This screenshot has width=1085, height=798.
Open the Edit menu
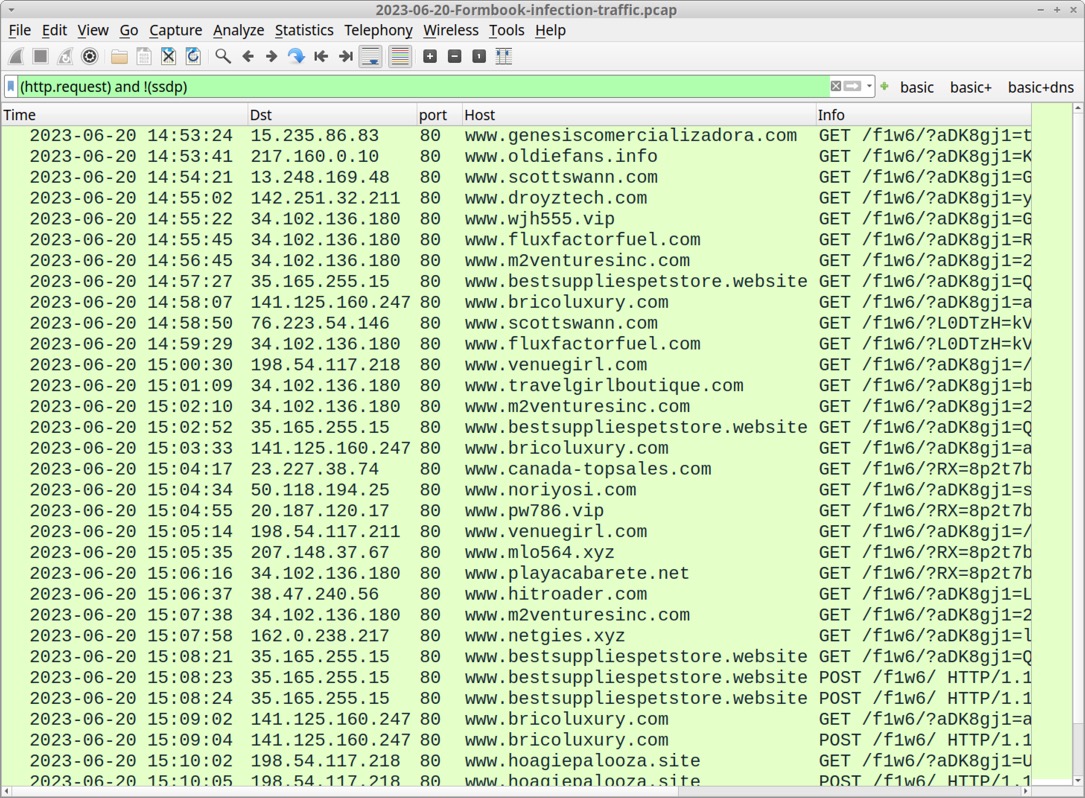[x=54, y=30]
